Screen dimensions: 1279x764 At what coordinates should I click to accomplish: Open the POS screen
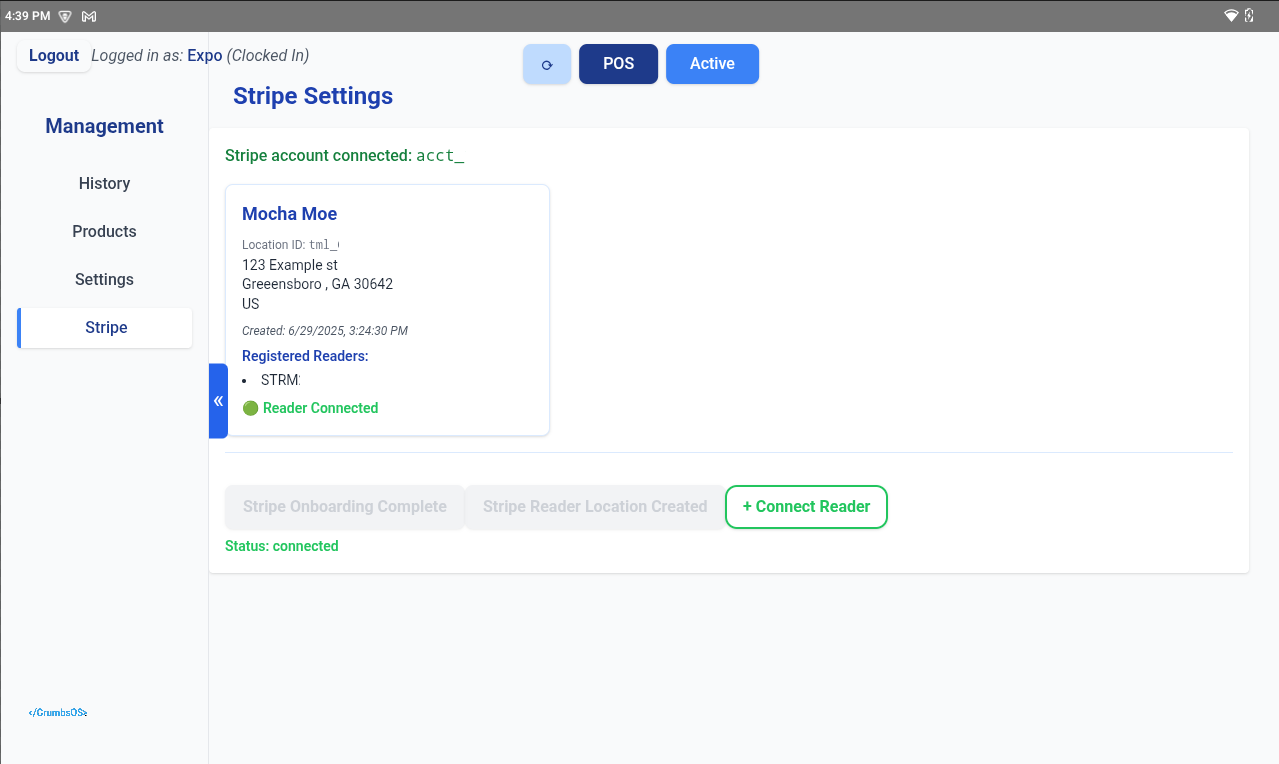click(618, 64)
